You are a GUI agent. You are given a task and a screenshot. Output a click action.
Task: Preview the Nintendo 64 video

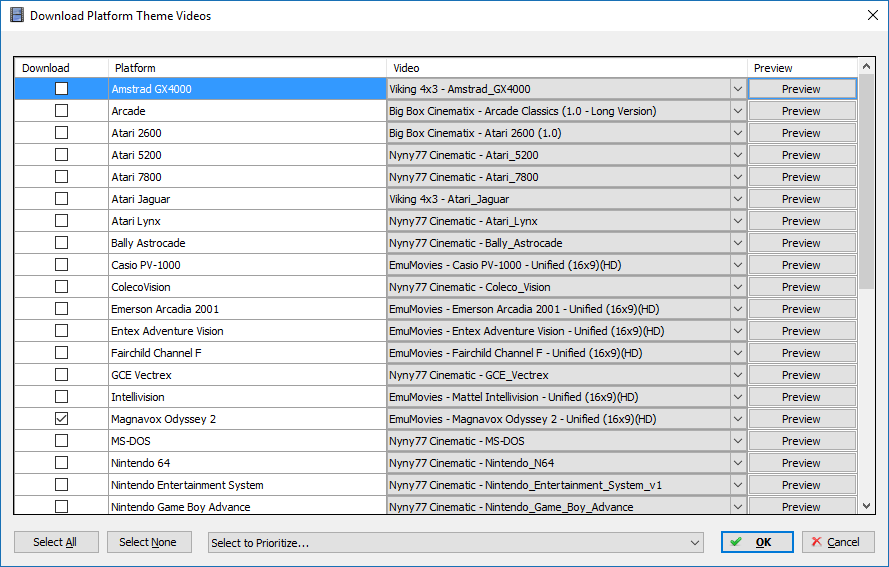coord(802,463)
